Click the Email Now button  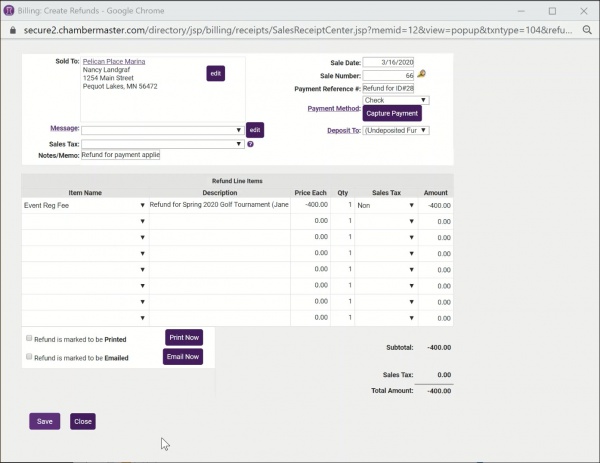[184, 356]
